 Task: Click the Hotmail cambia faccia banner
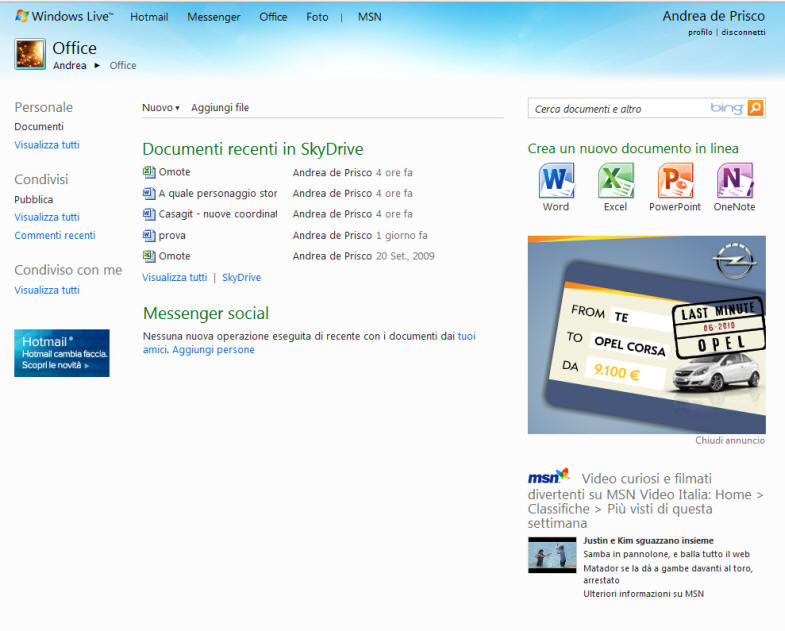tap(62, 353)
